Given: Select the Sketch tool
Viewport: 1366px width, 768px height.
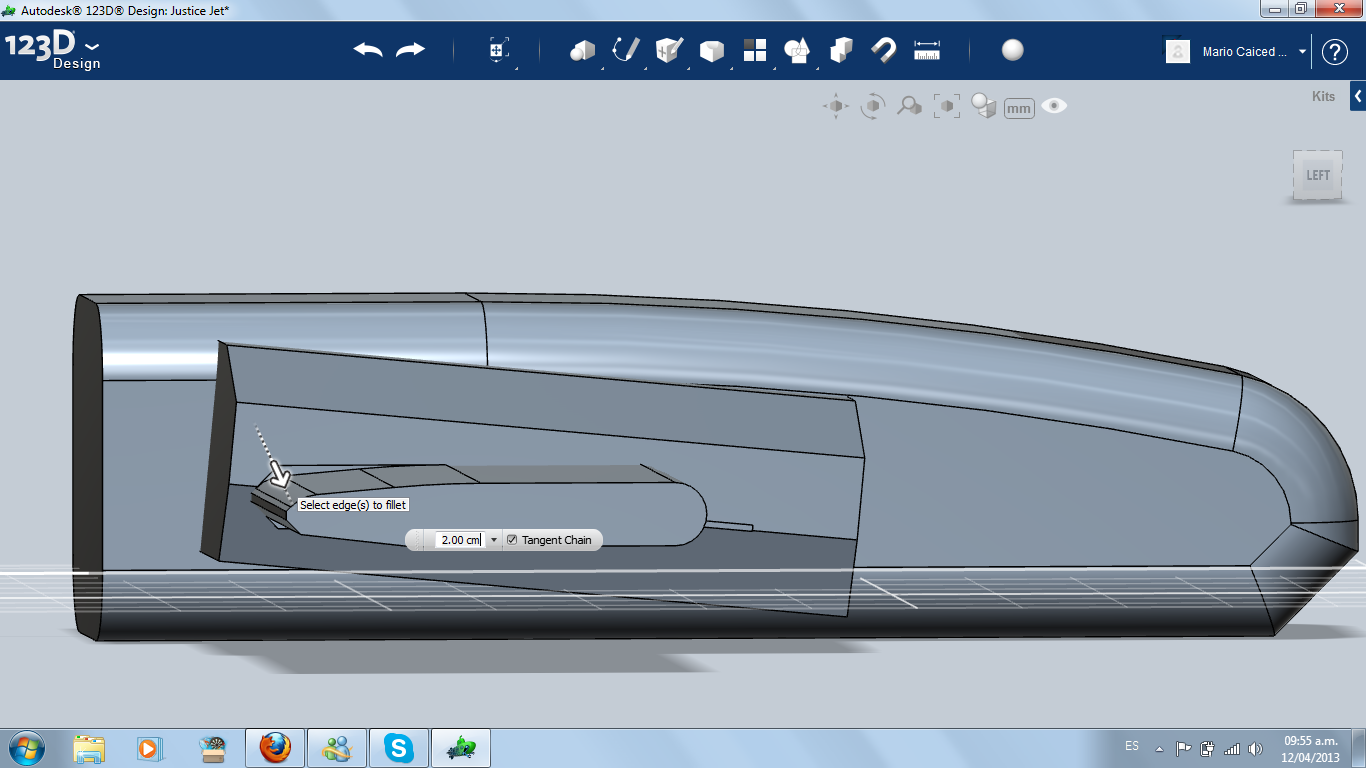Looking at the screenshot, I should click(x=626, y=50).
